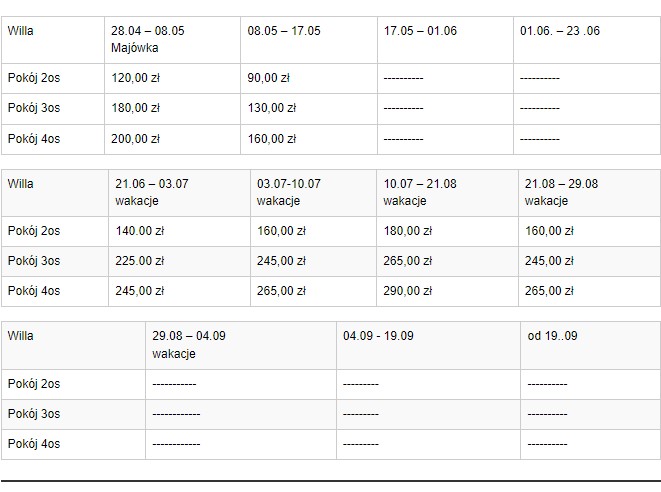
Task: Click the 28.04 – 08.05 Majówka header cell
Action: coord(148,38)
